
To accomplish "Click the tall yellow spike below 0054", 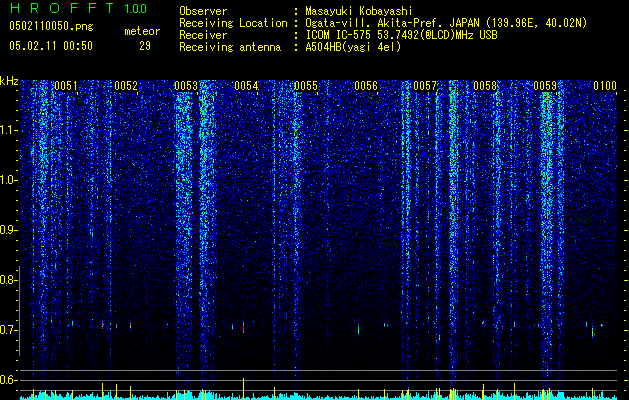I will (x=243, y=388).
